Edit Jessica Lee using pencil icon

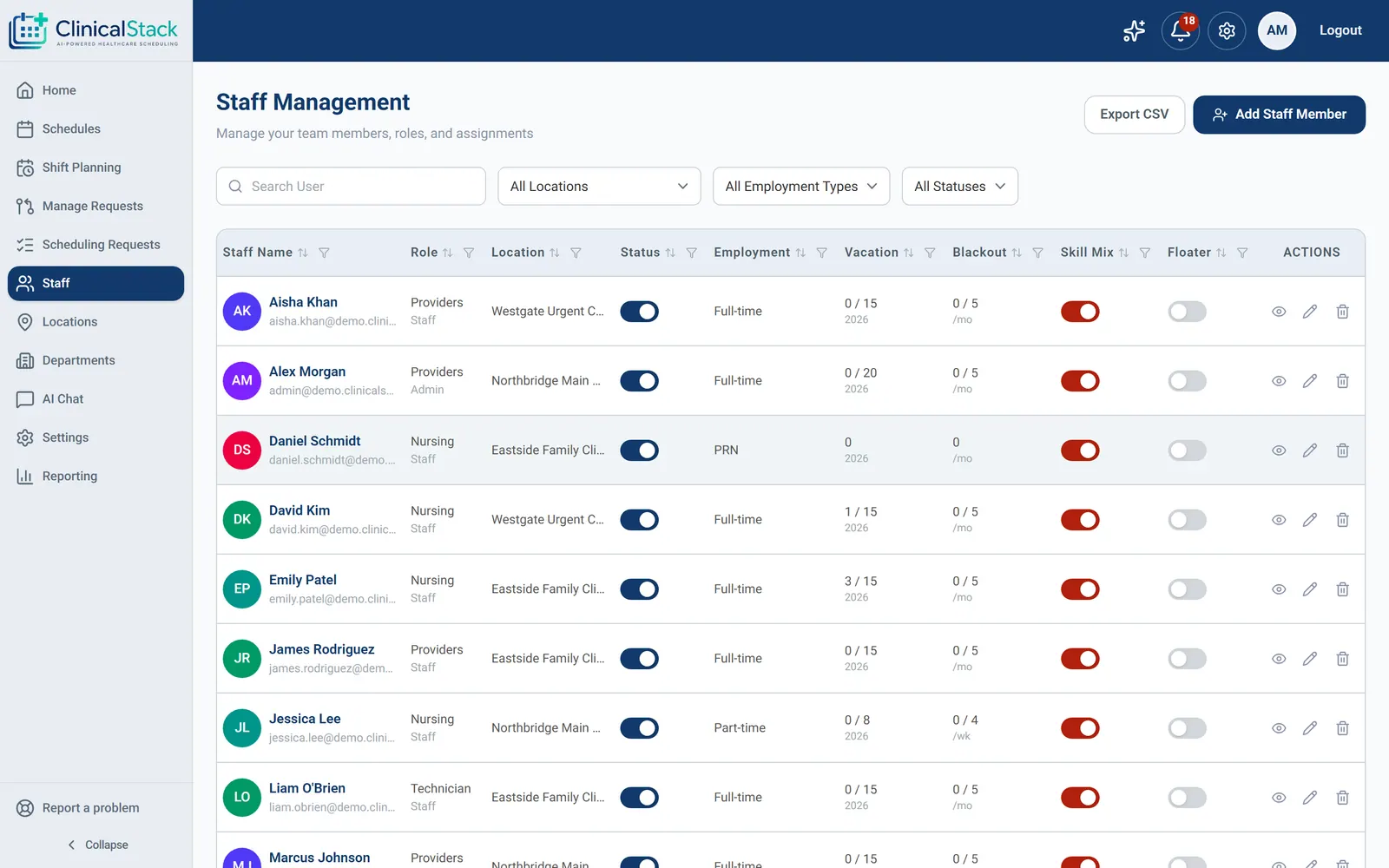1310,728
